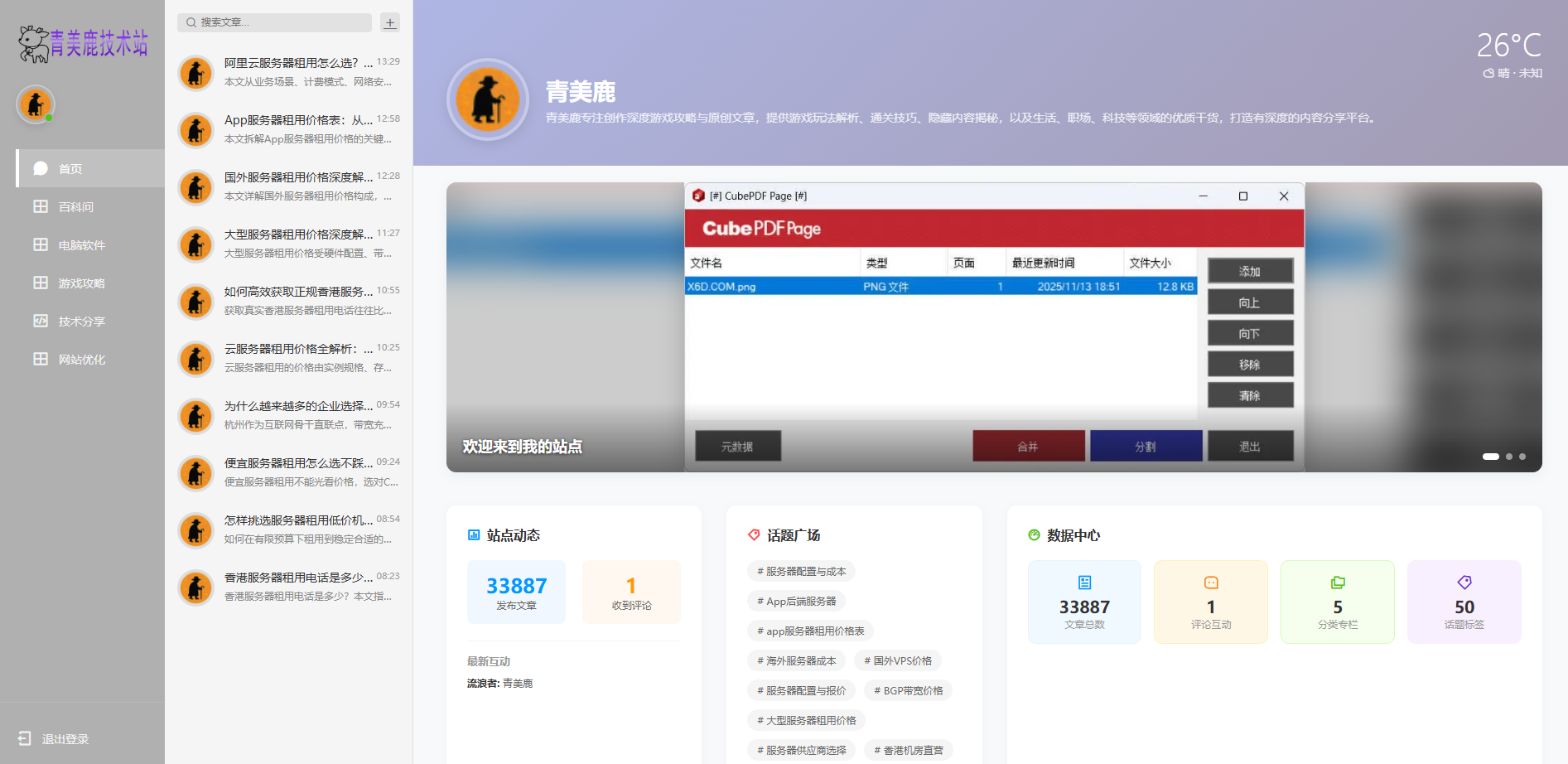1568x764 pixels.
Task: Focus the 搜索文章 search field
Action: [274, 22]
